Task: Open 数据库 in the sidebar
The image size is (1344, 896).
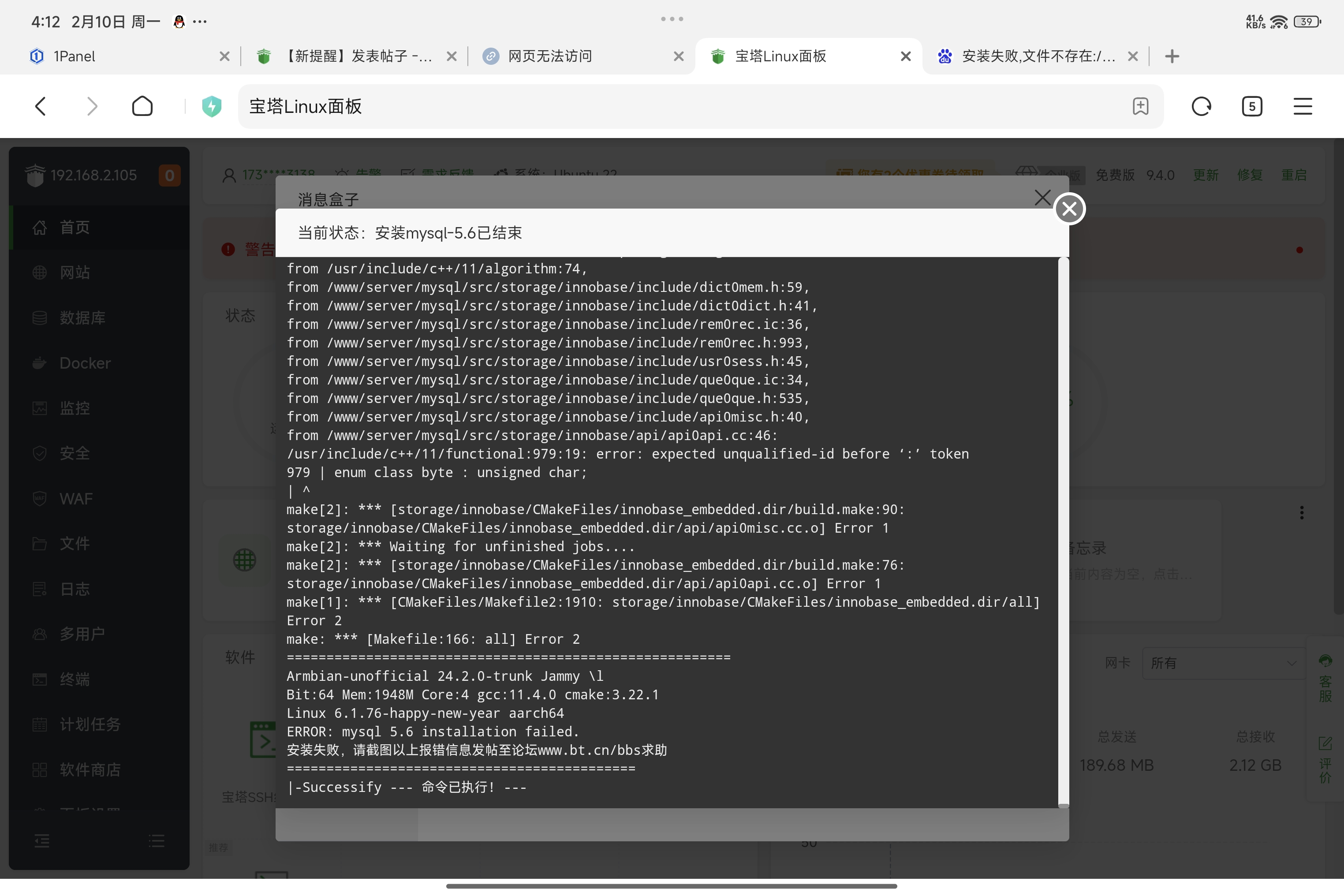Action: tap(99, 318)
